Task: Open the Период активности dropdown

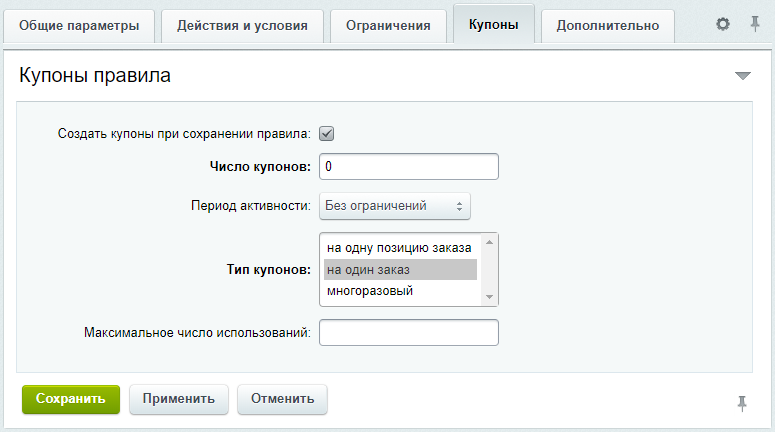Action: 395,206
